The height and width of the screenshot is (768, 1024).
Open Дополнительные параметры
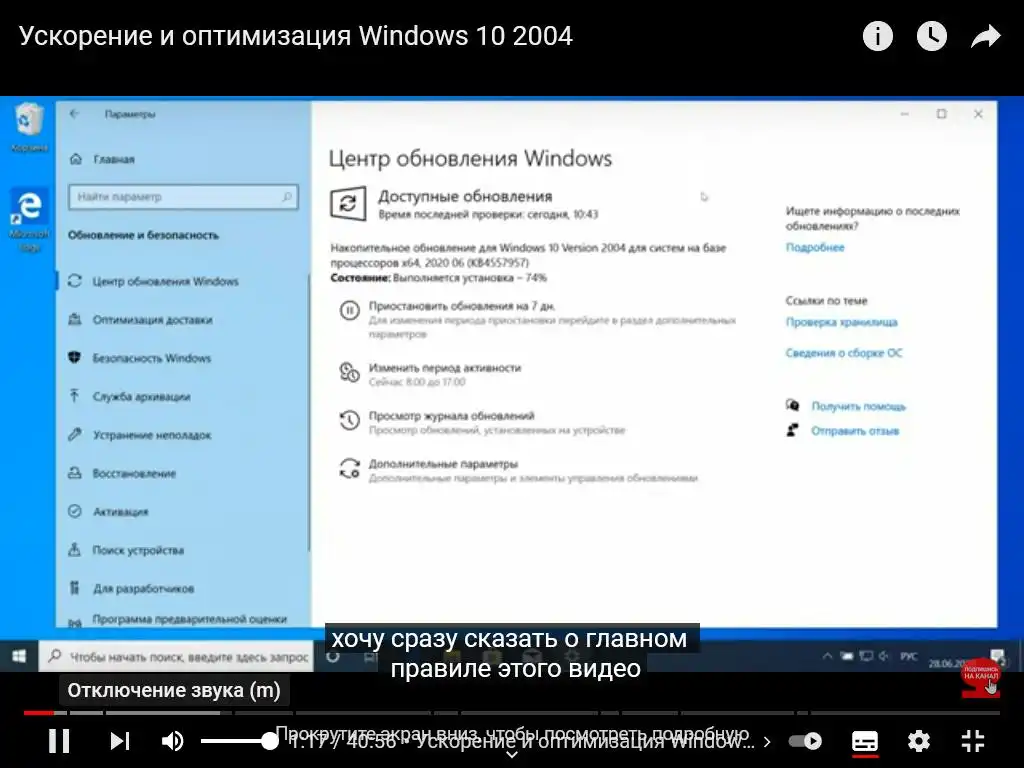click(x=443, y=464)
